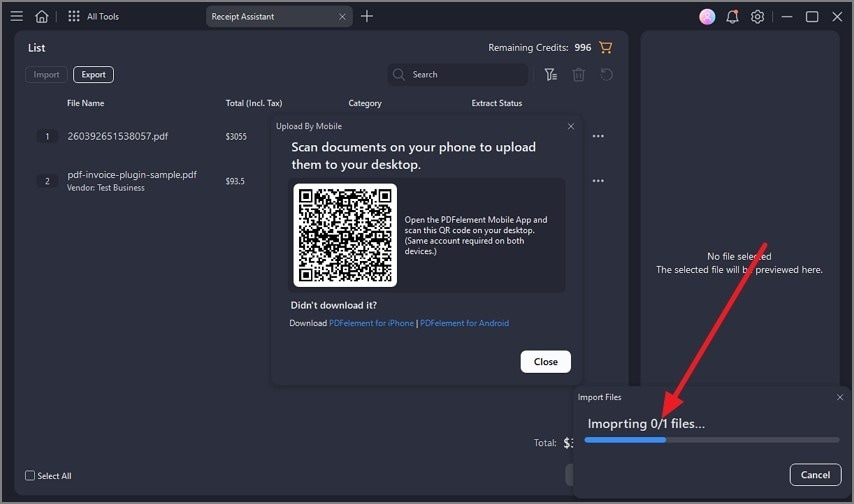
Task: Open PDFelement for Android link
Action: pyautogui.click(x=465, y=323)
